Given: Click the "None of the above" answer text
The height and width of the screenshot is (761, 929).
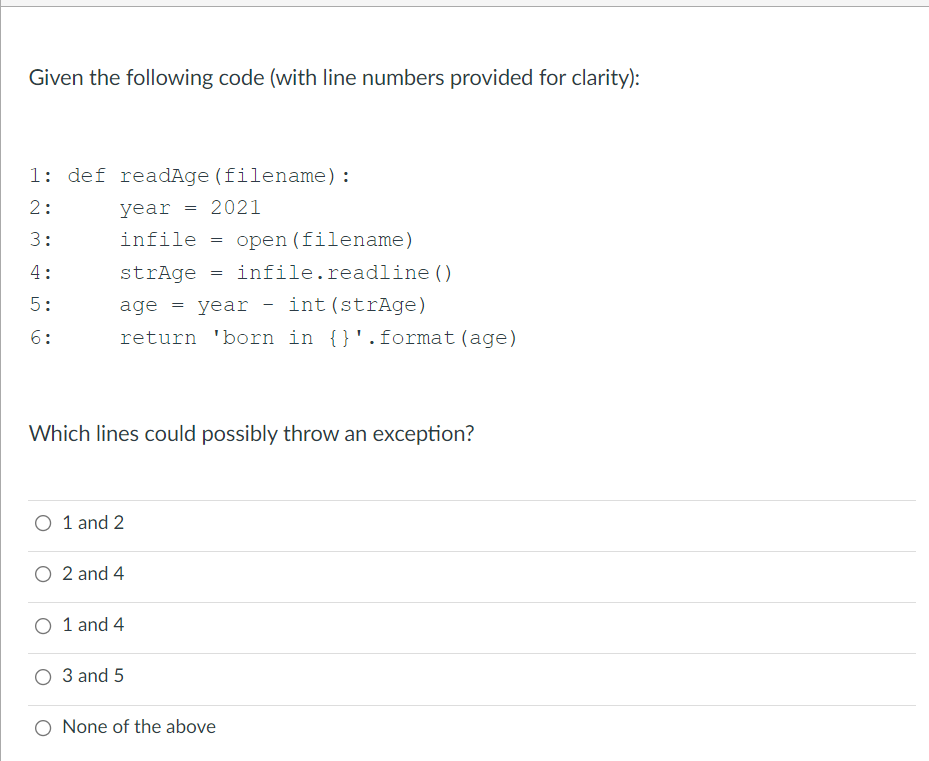Looking at the screenshot, I should 138,727.
